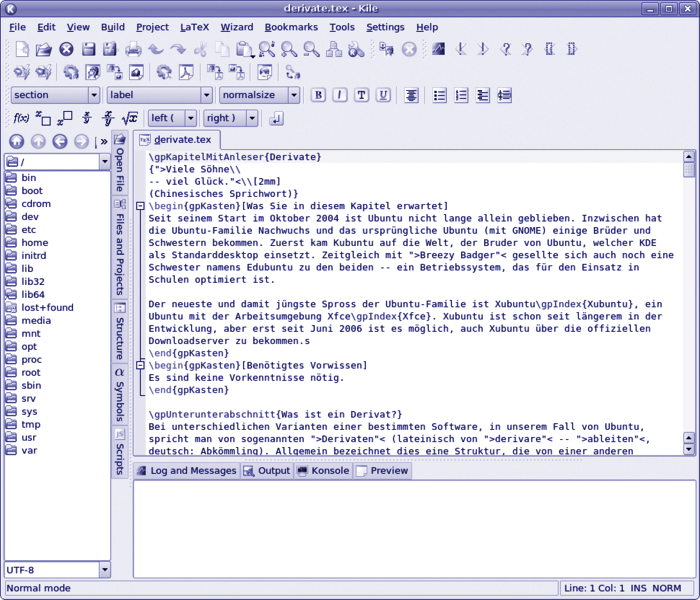The width and height of the screenshot is (700, 600).
Task: Expand the normalsize font size dropdown
Action: 259,95
